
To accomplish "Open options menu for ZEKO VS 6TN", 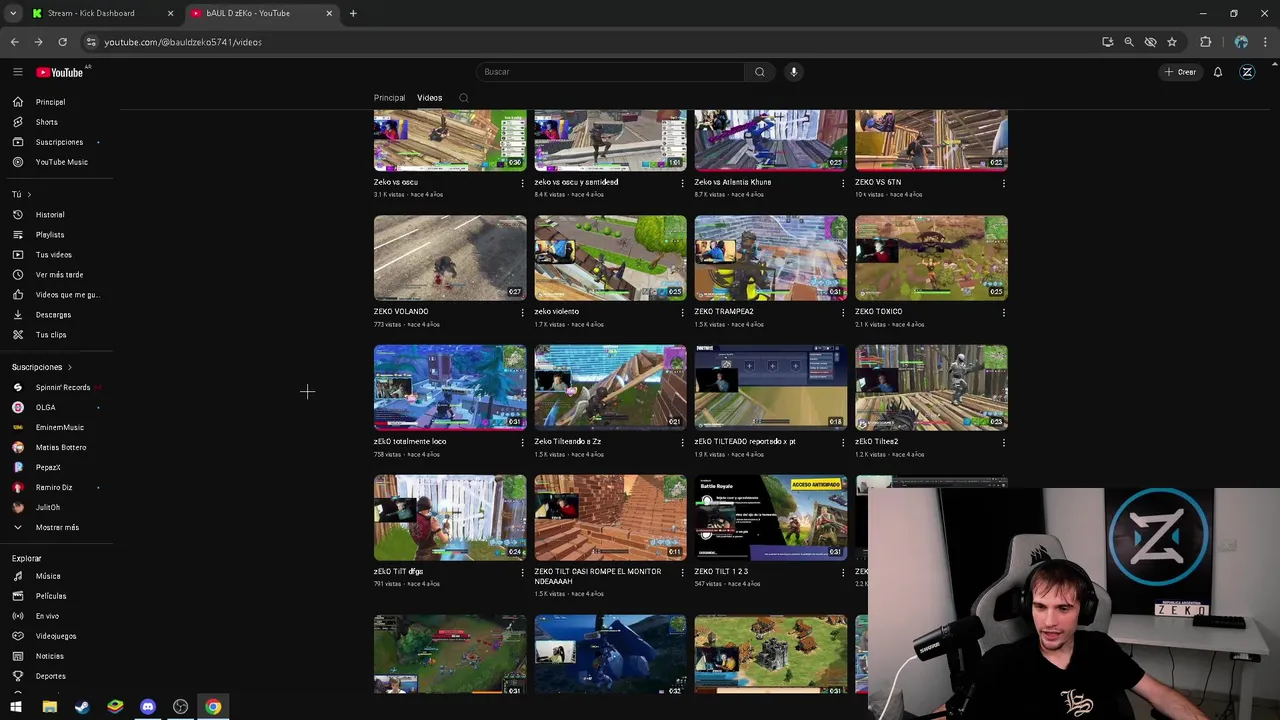I will 1003,183.
